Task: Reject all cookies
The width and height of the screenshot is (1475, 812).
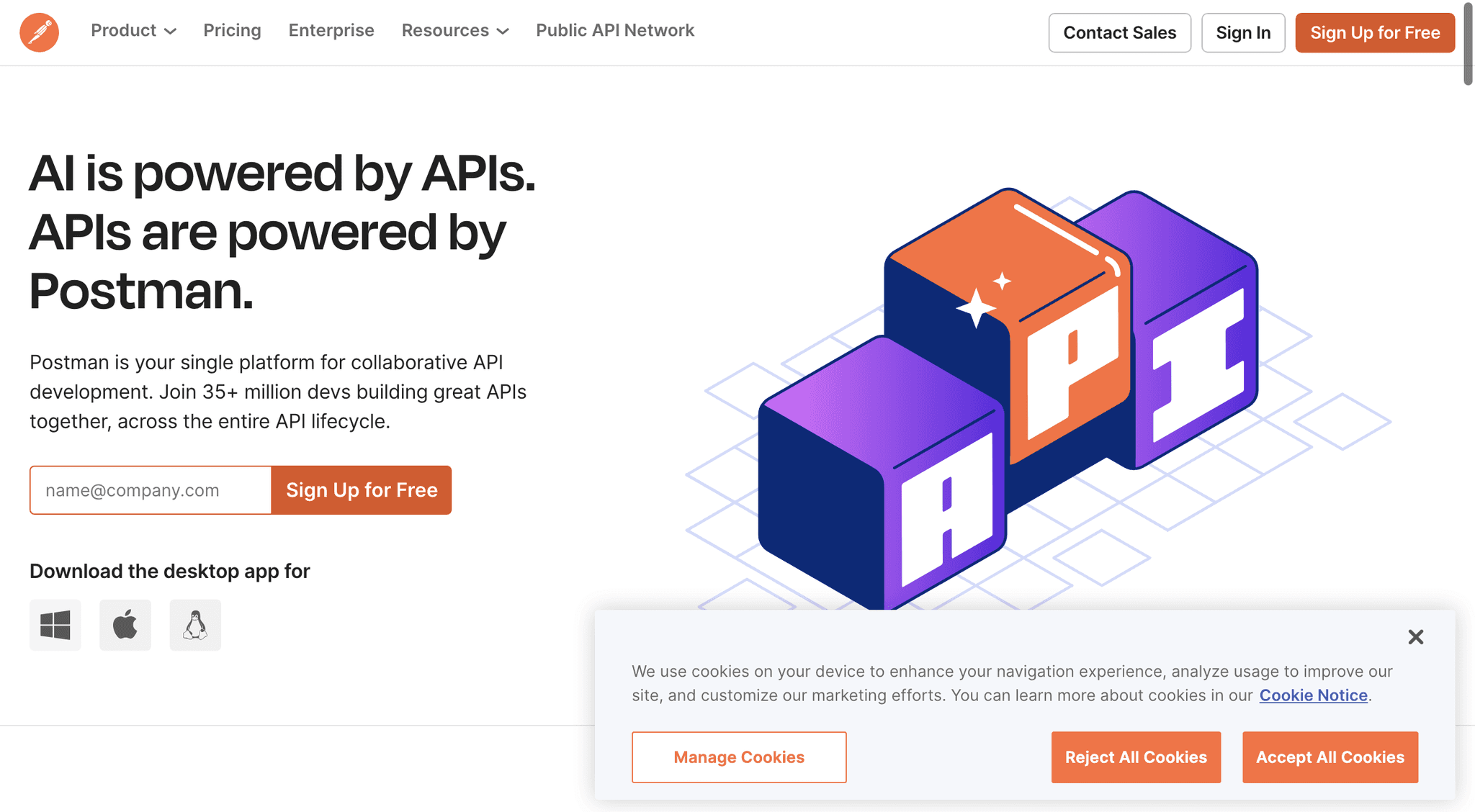Action: pos(1135,757)
